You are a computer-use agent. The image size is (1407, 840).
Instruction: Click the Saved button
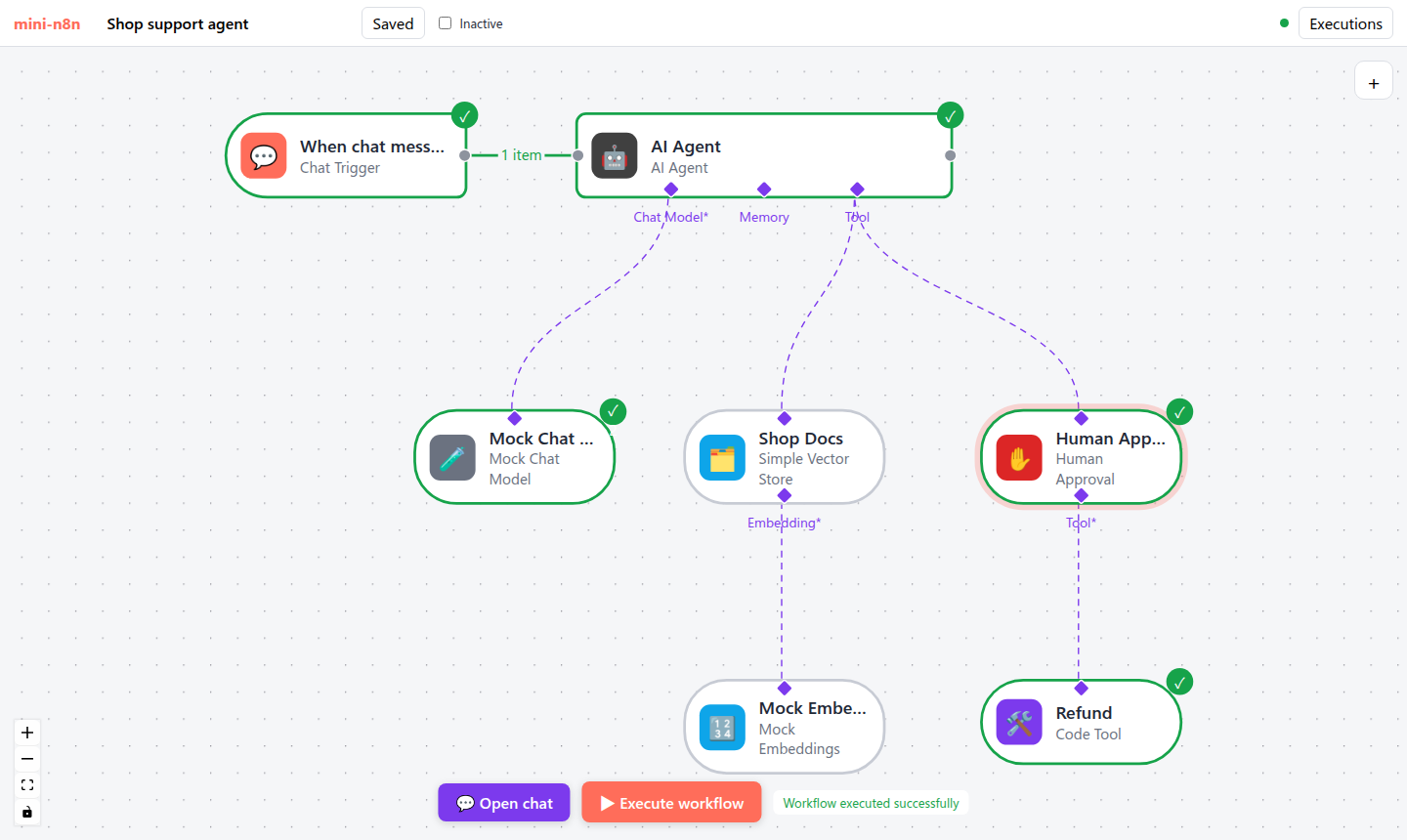click(393, 23)
